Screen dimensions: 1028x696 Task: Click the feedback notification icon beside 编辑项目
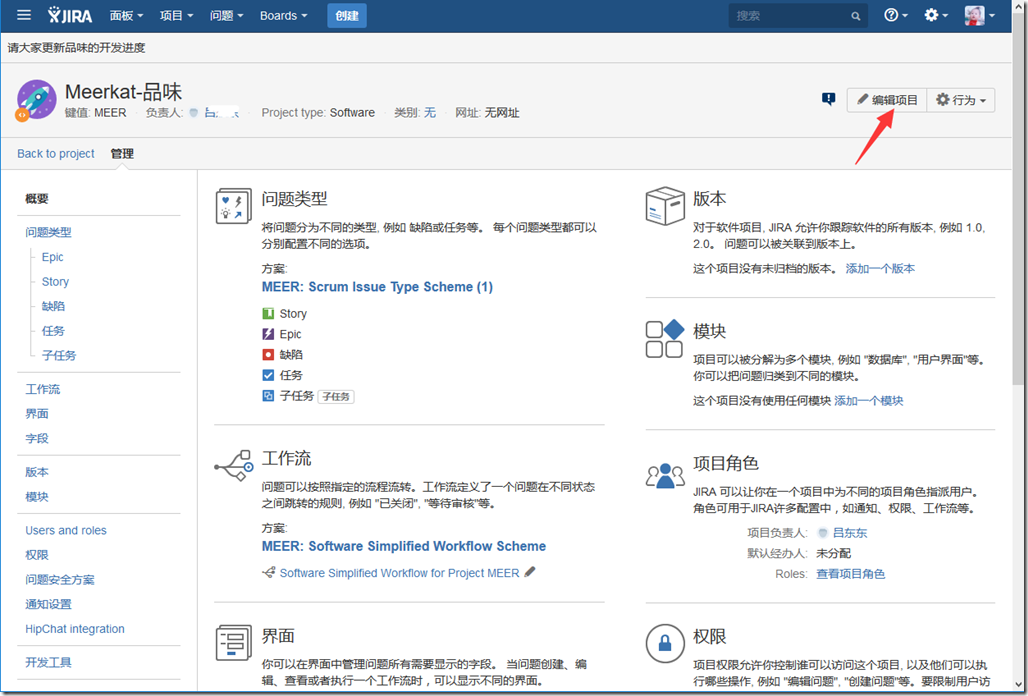click(x=828, y=99)
